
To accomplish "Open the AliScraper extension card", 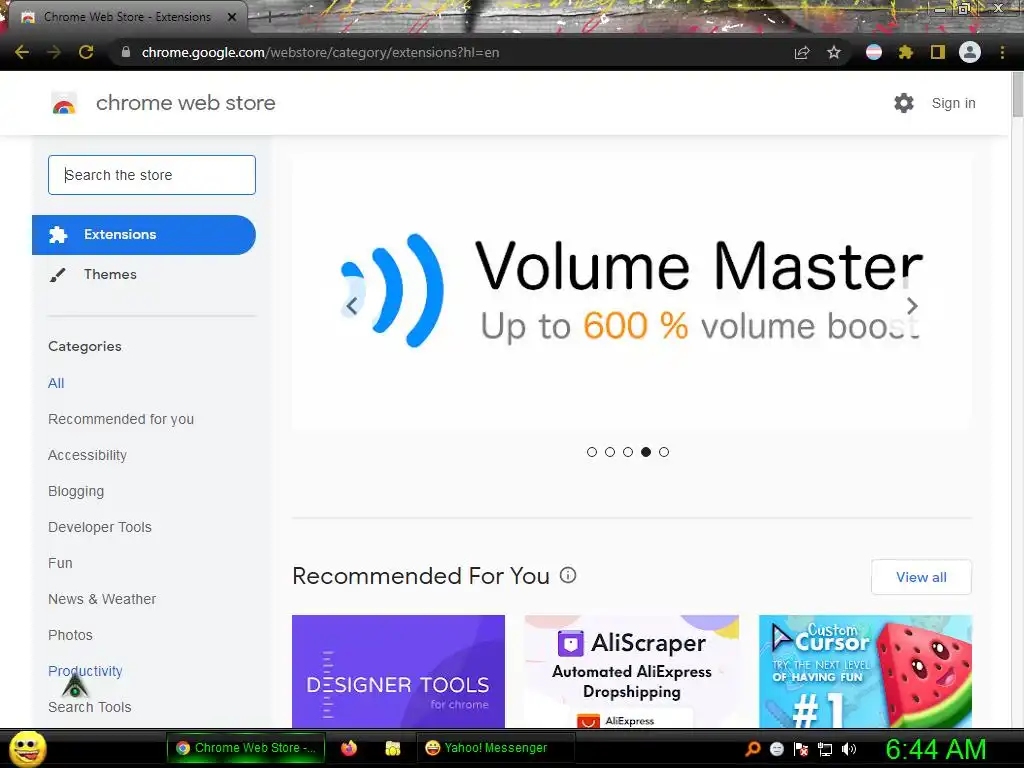I will [632, 671].
